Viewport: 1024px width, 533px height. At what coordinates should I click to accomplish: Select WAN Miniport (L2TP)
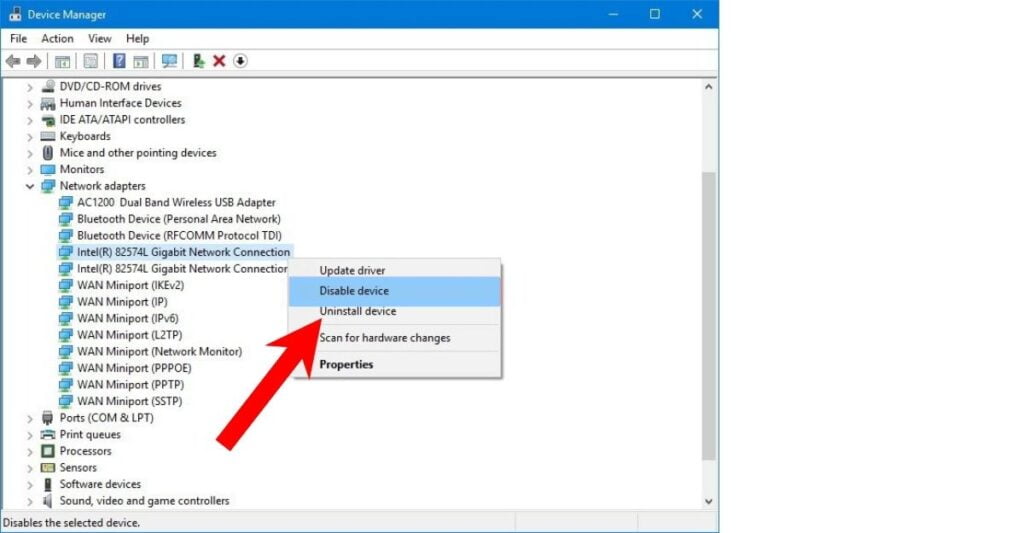[129, 335]
